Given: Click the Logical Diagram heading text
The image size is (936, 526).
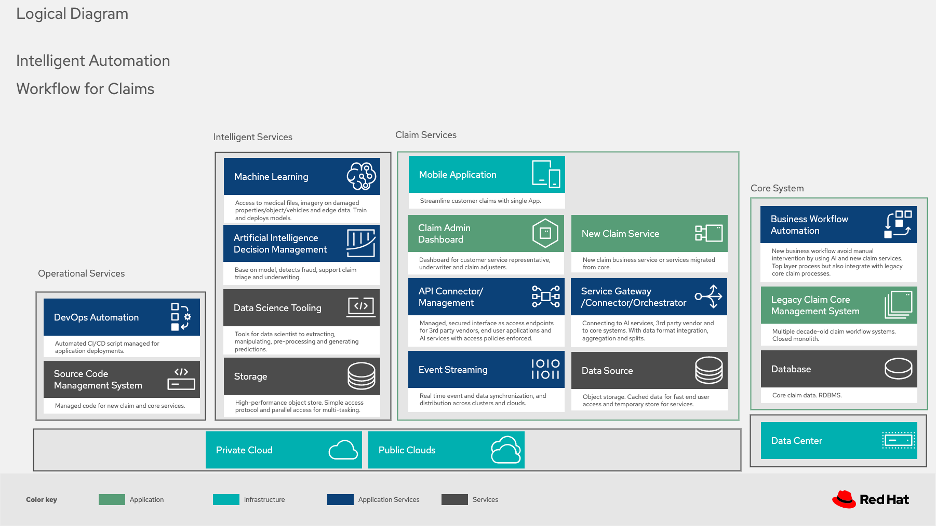Looking at the screenshot, I should point(72,14).
